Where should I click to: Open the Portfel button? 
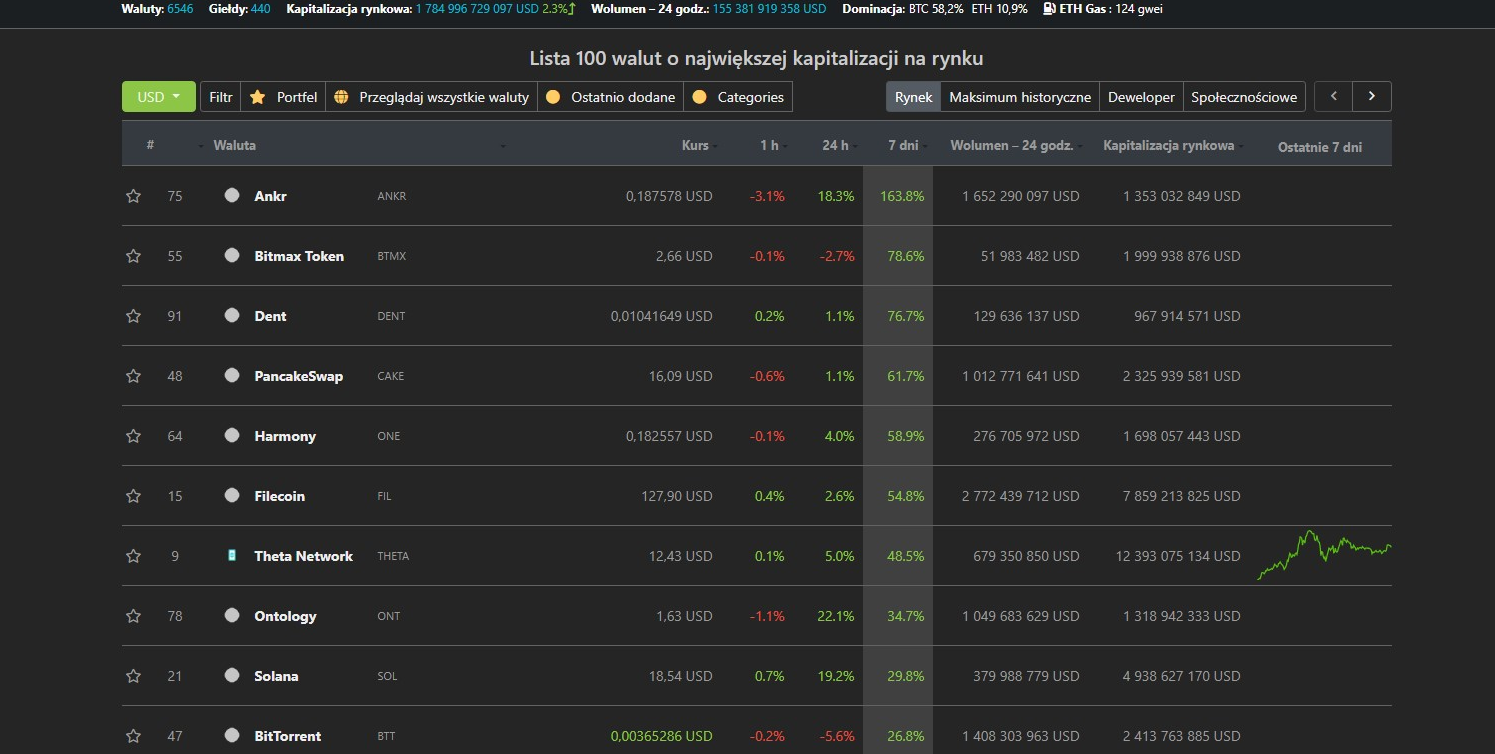click(283, 97)
